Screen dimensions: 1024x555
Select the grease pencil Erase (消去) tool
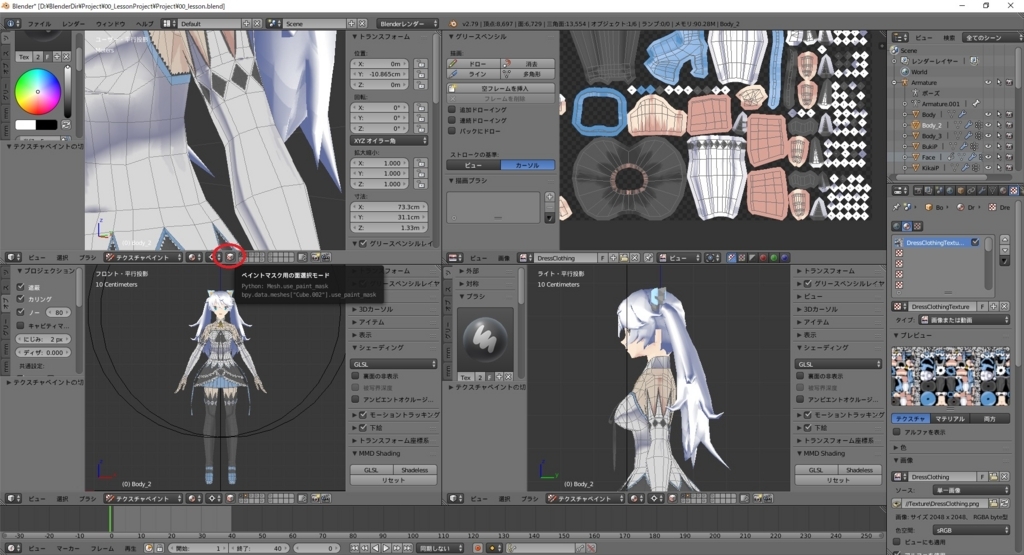528,63
